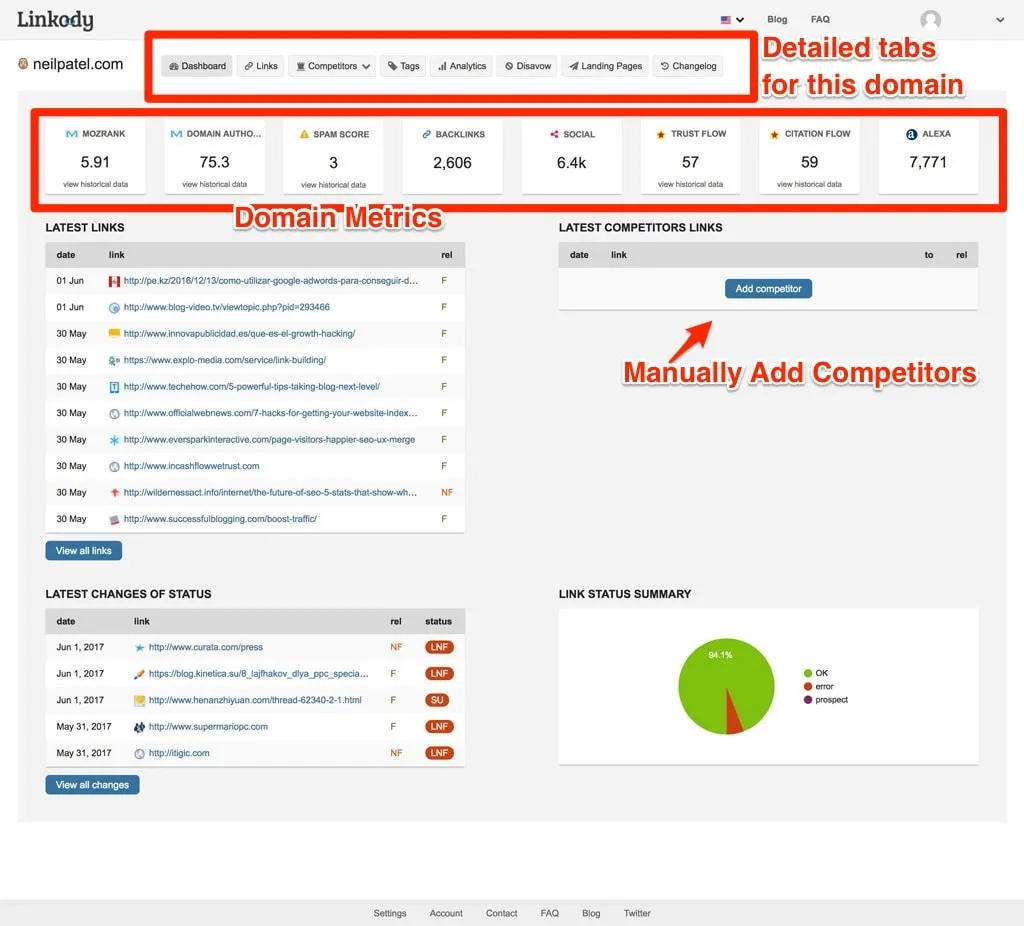Image resolution: width=1024 pixels, height=926 pixels.
Task: Toggle the error legend color dot
Action: (808, 686)
